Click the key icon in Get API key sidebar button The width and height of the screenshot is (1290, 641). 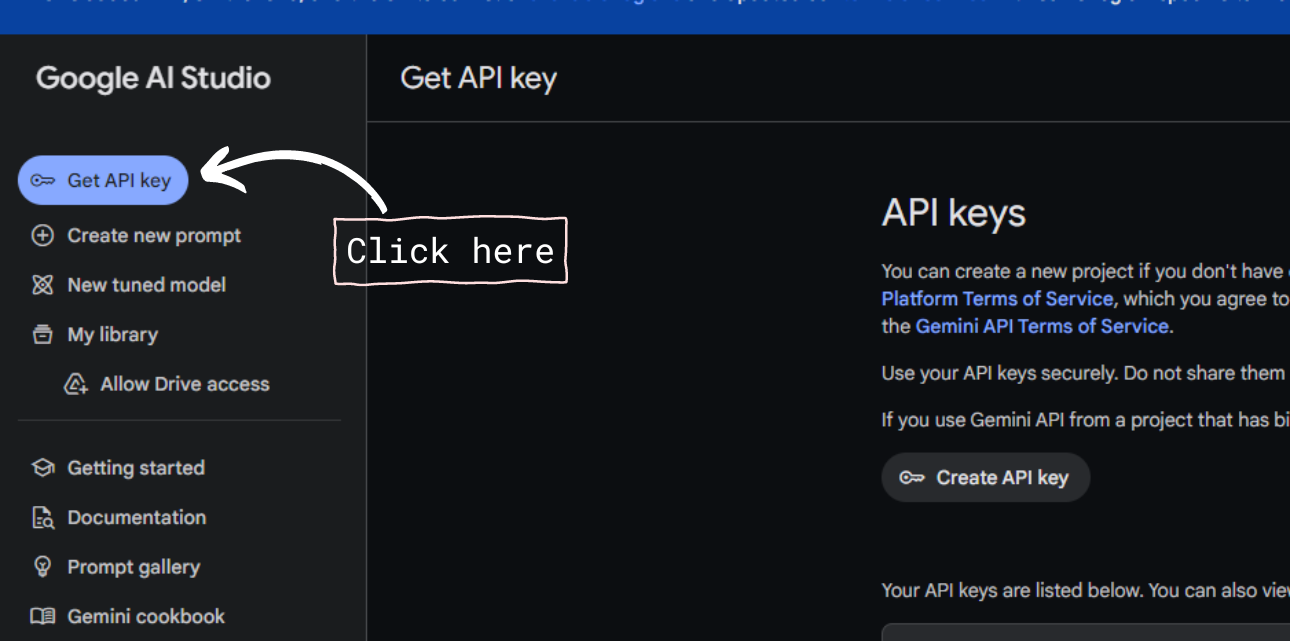(x=42, y=180)
